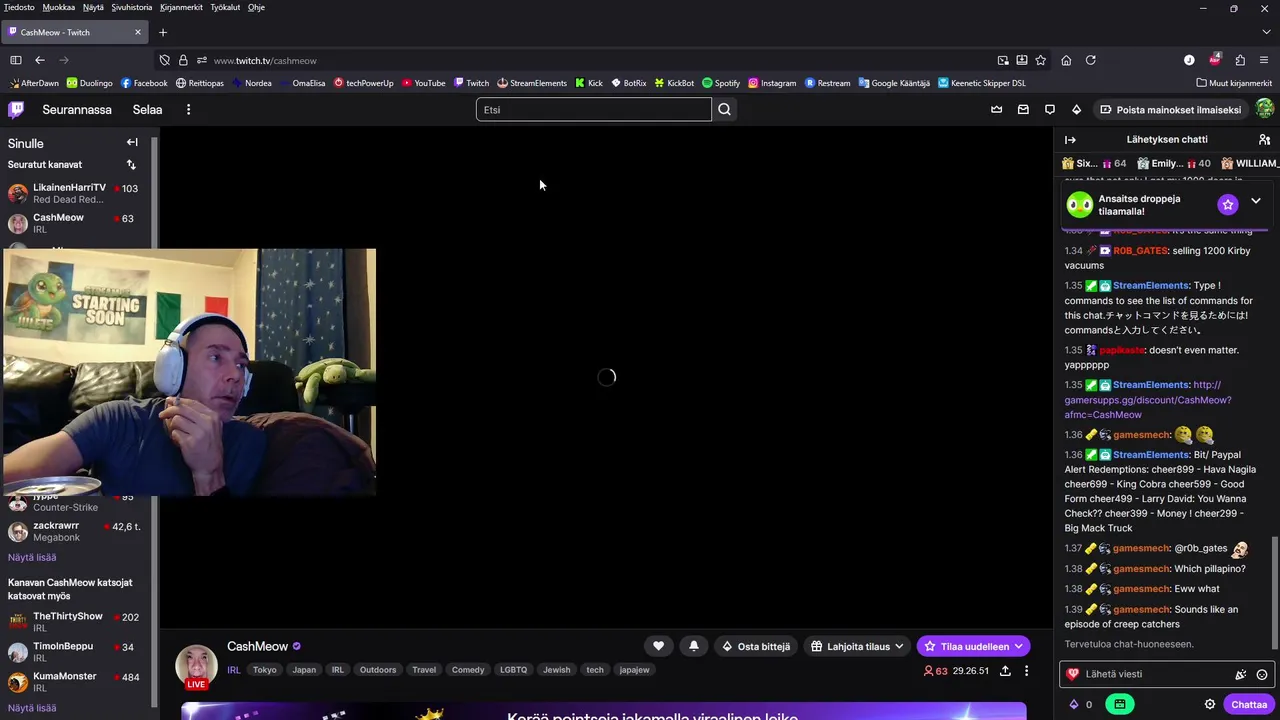The image size is (1280, 720).
Task: Go to Firefox home page icon
Action: click(1066, 60)
